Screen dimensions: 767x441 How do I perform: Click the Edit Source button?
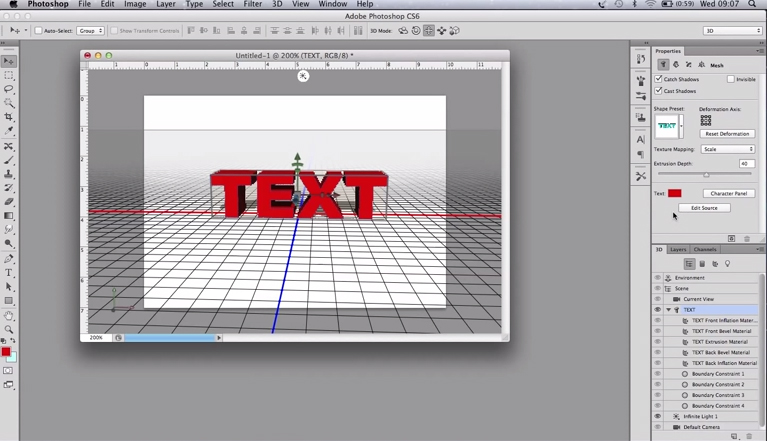pyautogui.click(x=704, y=208)
